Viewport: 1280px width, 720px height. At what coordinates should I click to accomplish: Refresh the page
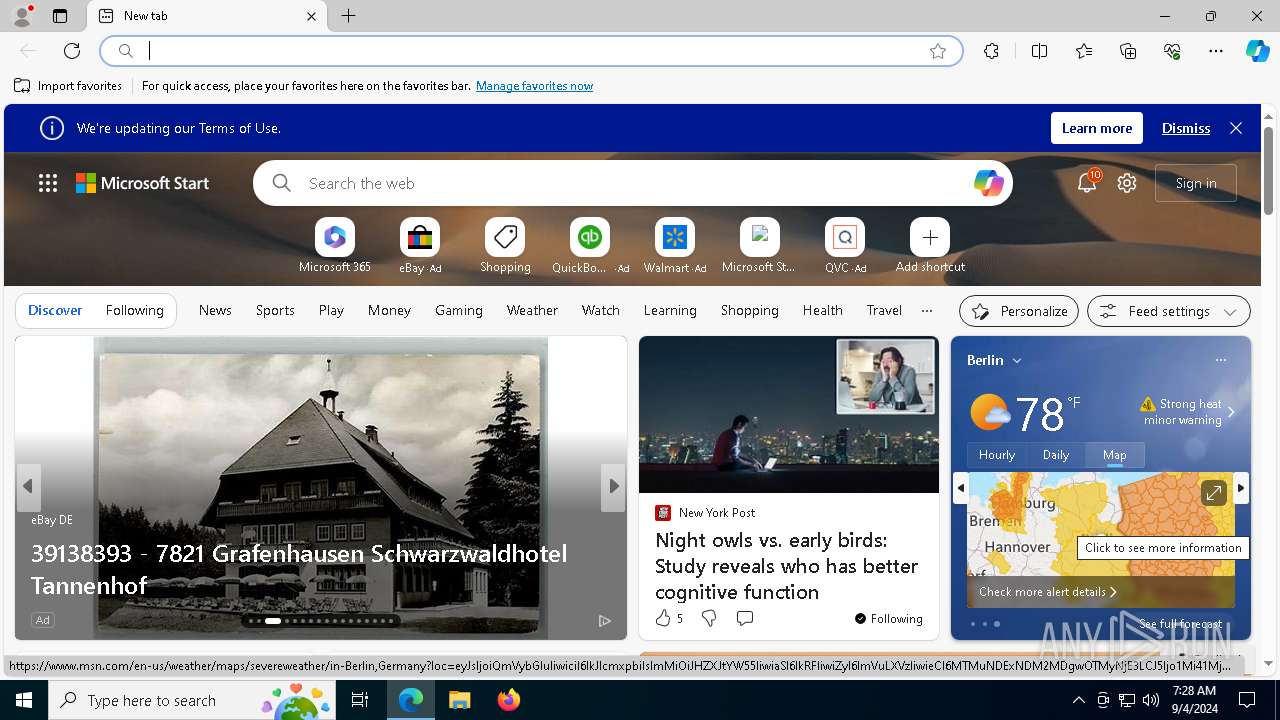coord(72,51)
